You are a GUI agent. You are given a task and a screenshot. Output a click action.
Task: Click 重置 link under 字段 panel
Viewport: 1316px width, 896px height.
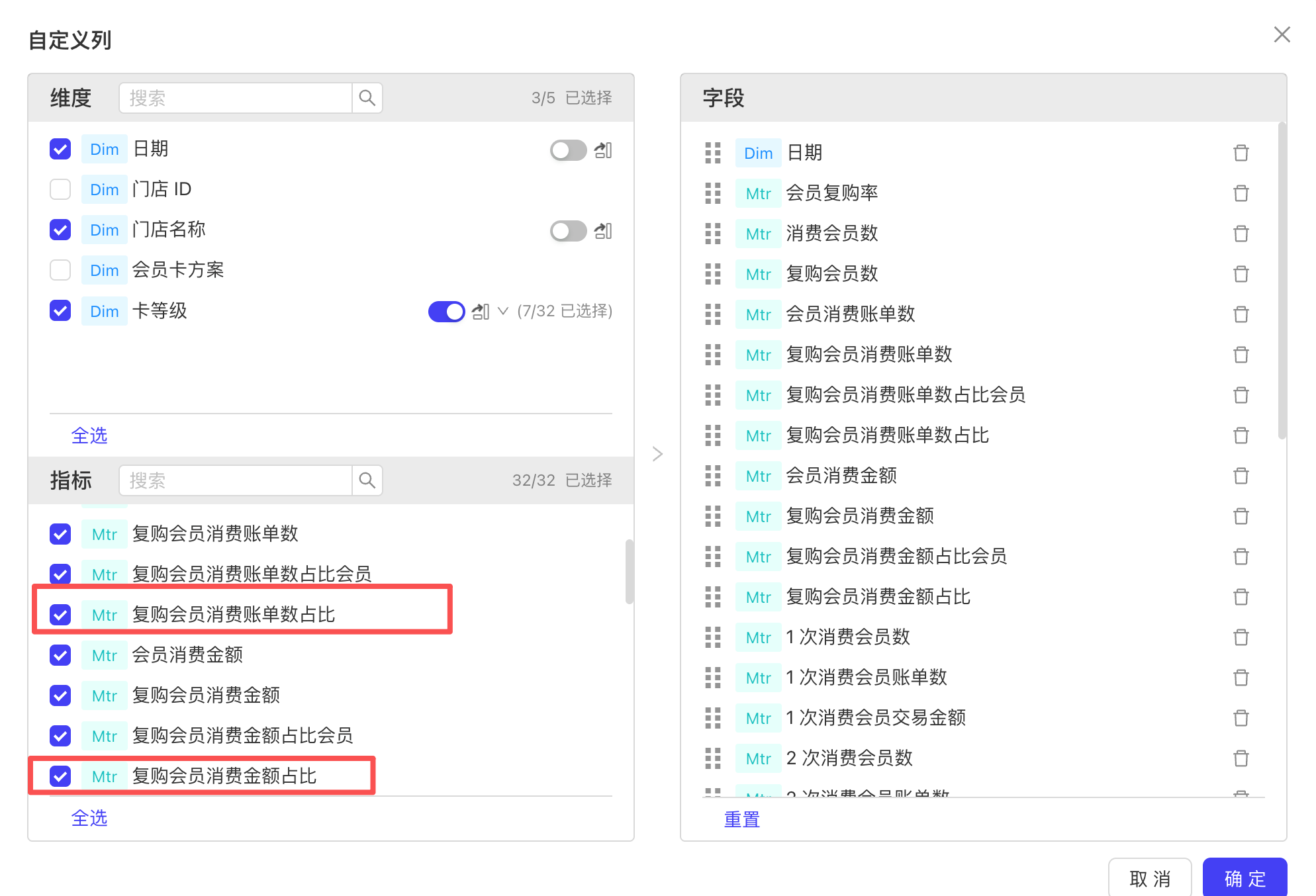tap(741, 819)
